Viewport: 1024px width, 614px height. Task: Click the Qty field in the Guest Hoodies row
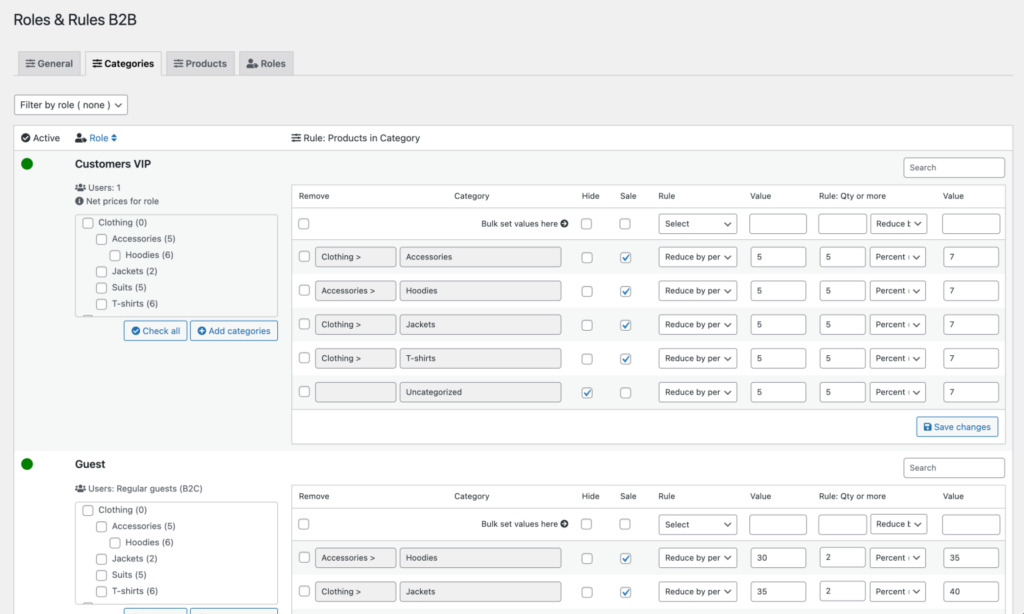(842, 557)
